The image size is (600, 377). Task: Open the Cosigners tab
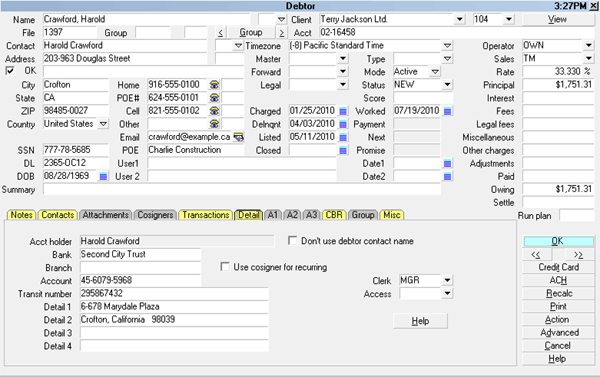155,215
